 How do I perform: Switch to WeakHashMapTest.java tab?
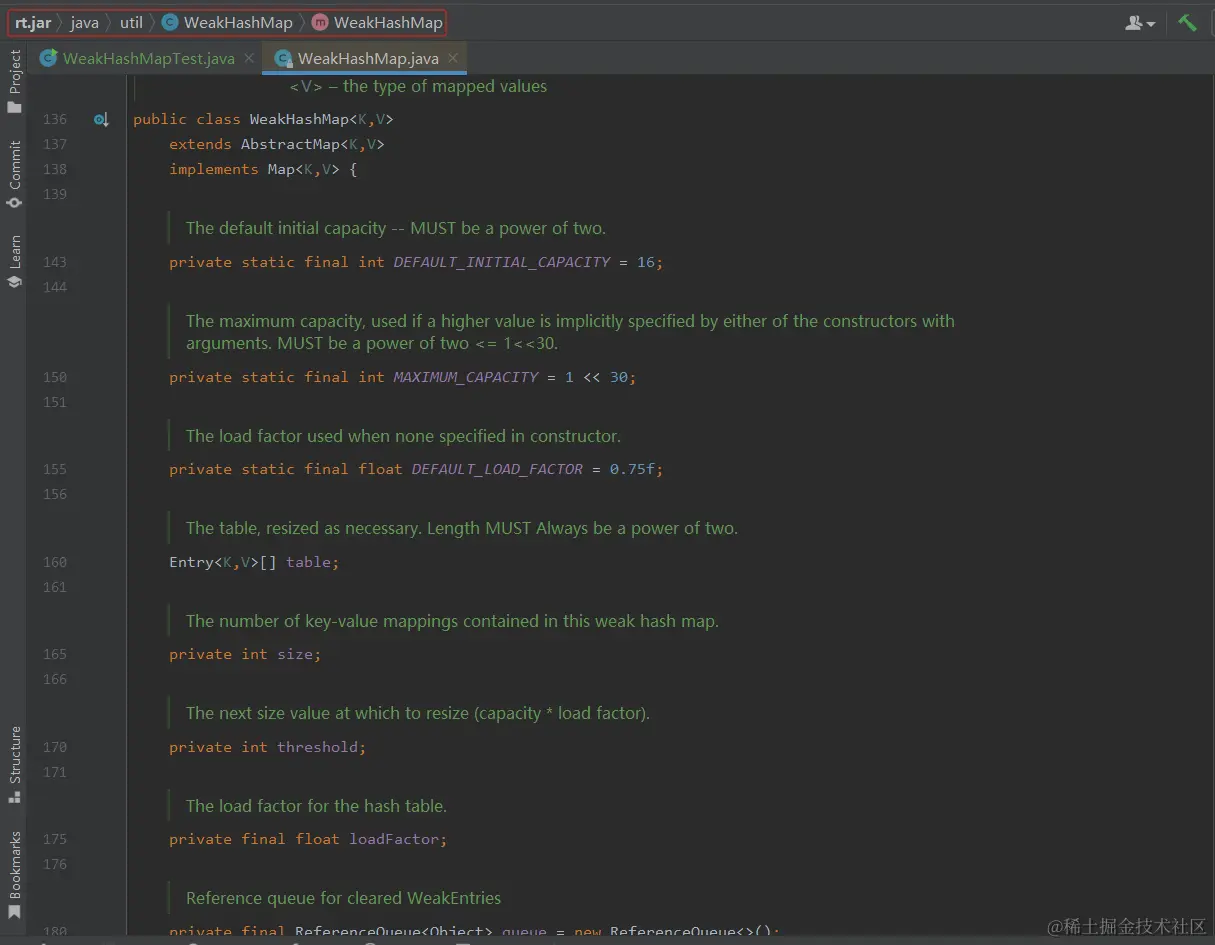148,58
